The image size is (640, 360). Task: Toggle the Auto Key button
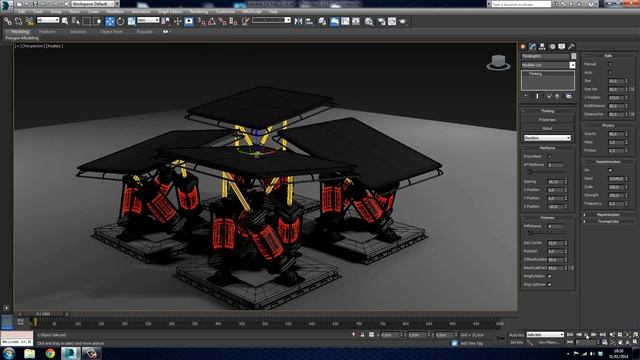(x=517, y=335)
